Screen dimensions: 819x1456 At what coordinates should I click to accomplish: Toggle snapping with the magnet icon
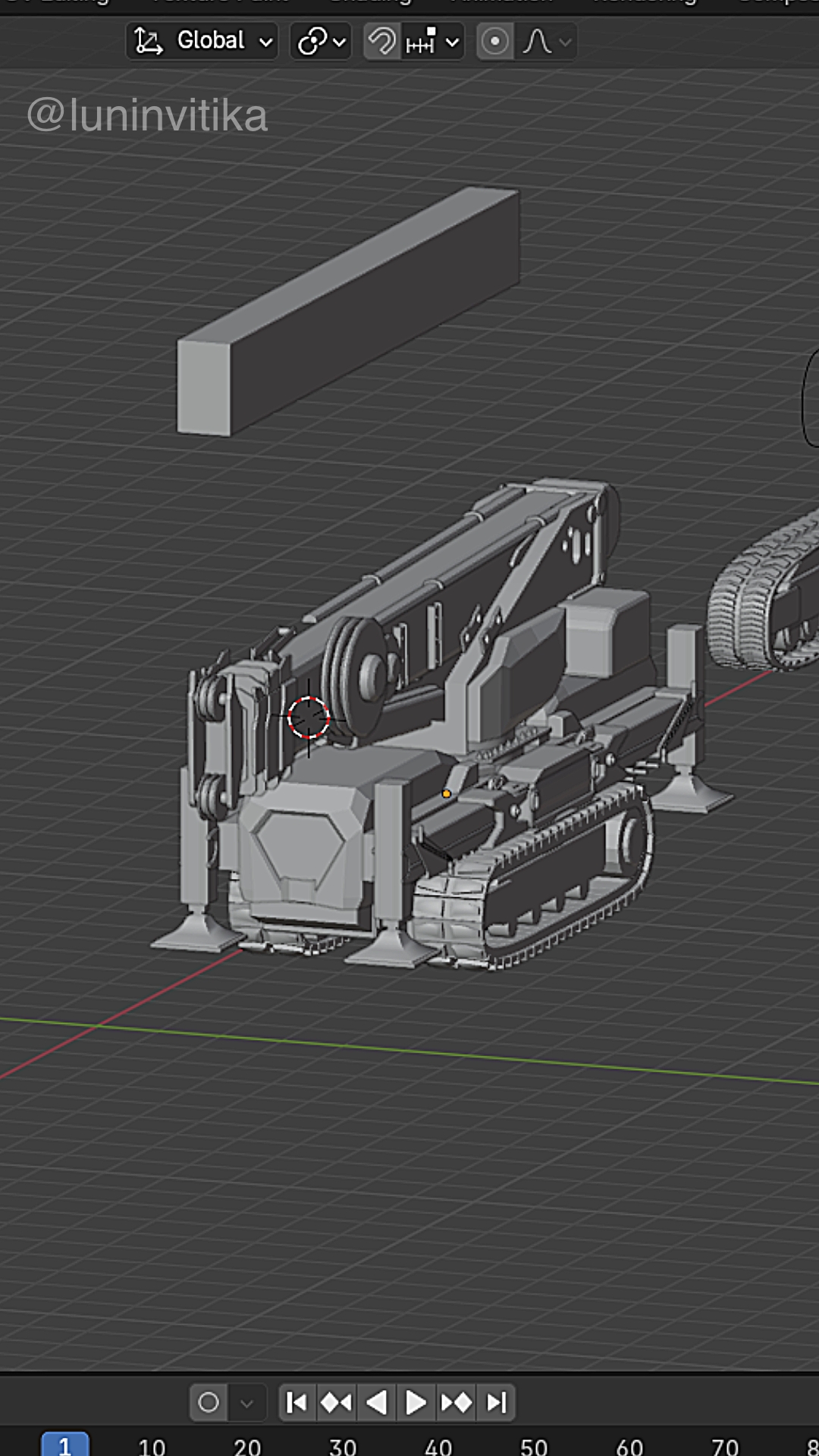[x=381, y=41]
